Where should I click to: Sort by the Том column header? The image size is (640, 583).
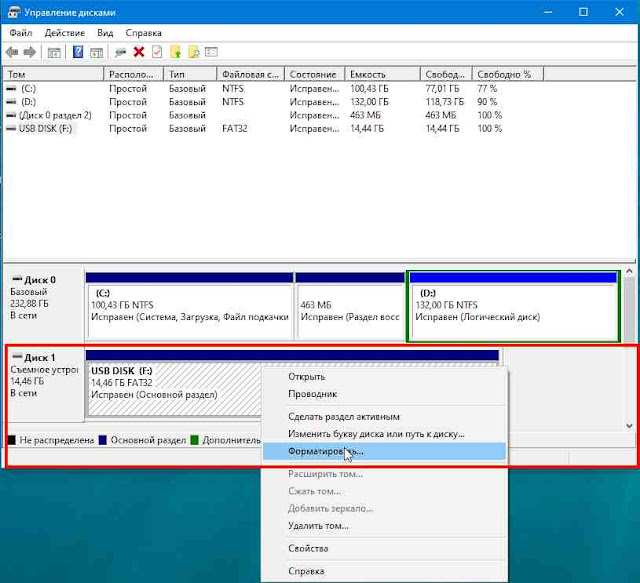tap(53, 74)
